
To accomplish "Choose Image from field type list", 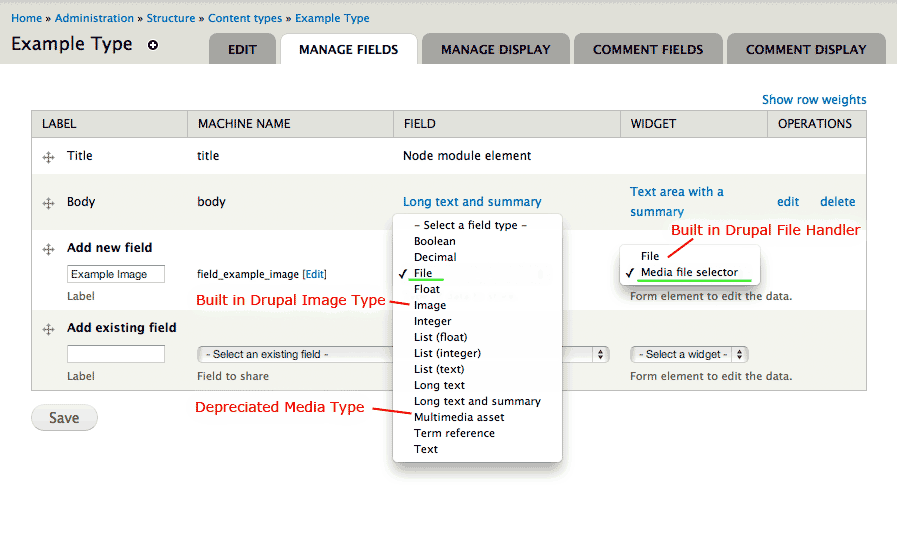I will (x=430, y=305).
